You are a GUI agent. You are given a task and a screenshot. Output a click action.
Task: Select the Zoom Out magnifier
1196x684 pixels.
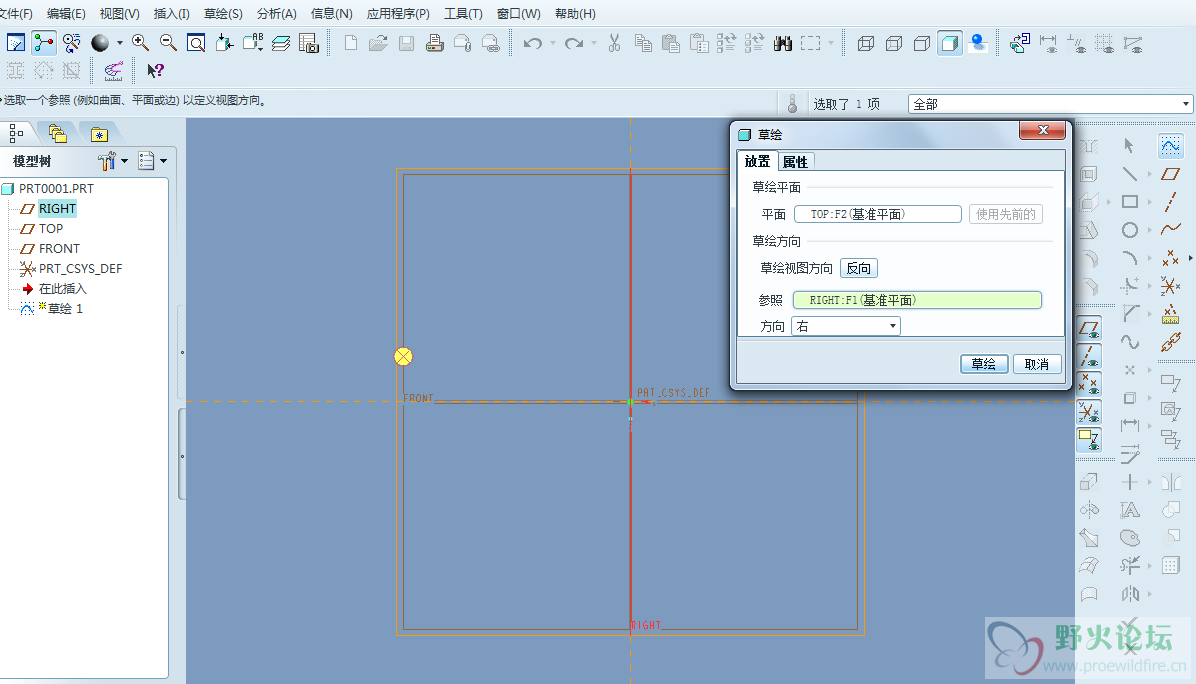168,43
